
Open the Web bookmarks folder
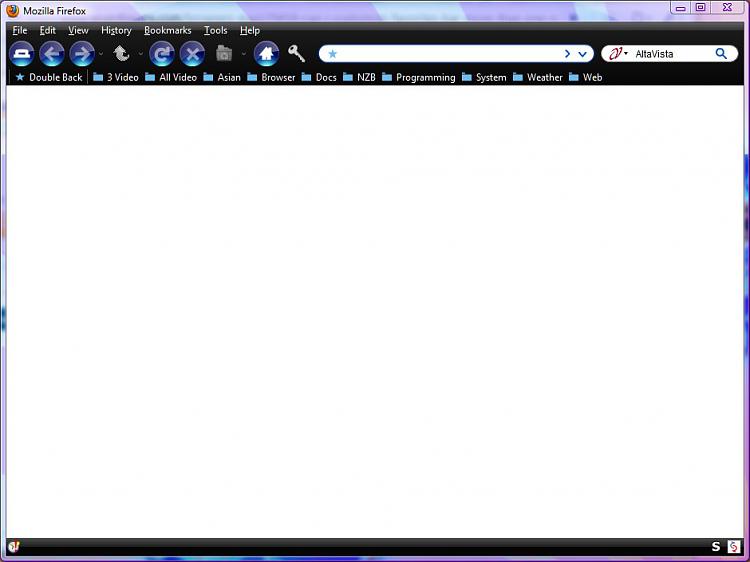(x=585, y=77)
